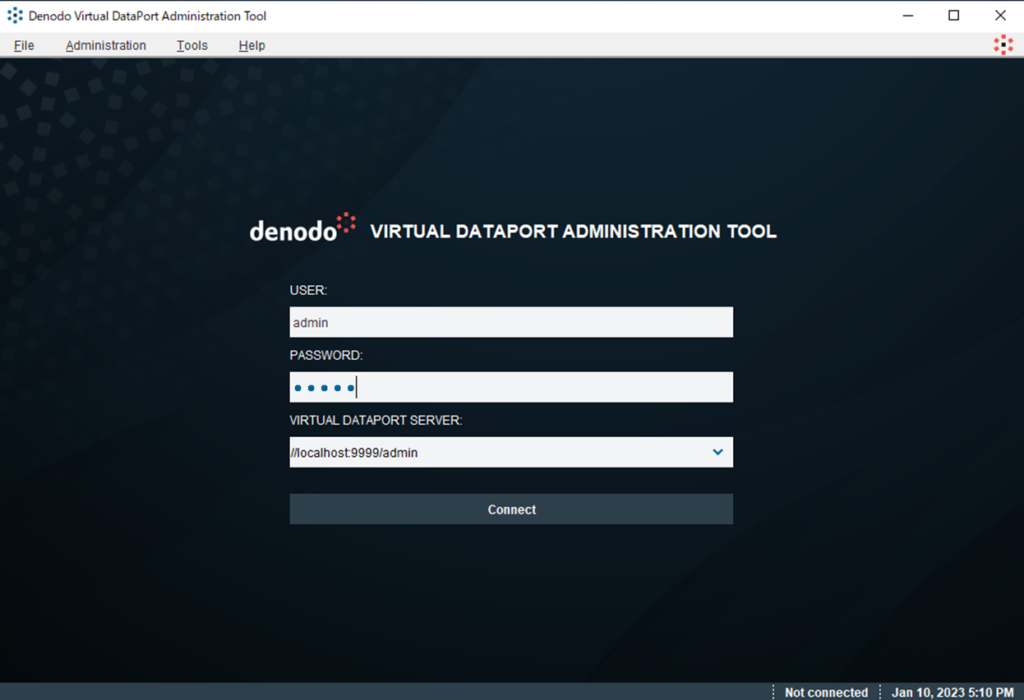Open the Help menu

point(252,45)
